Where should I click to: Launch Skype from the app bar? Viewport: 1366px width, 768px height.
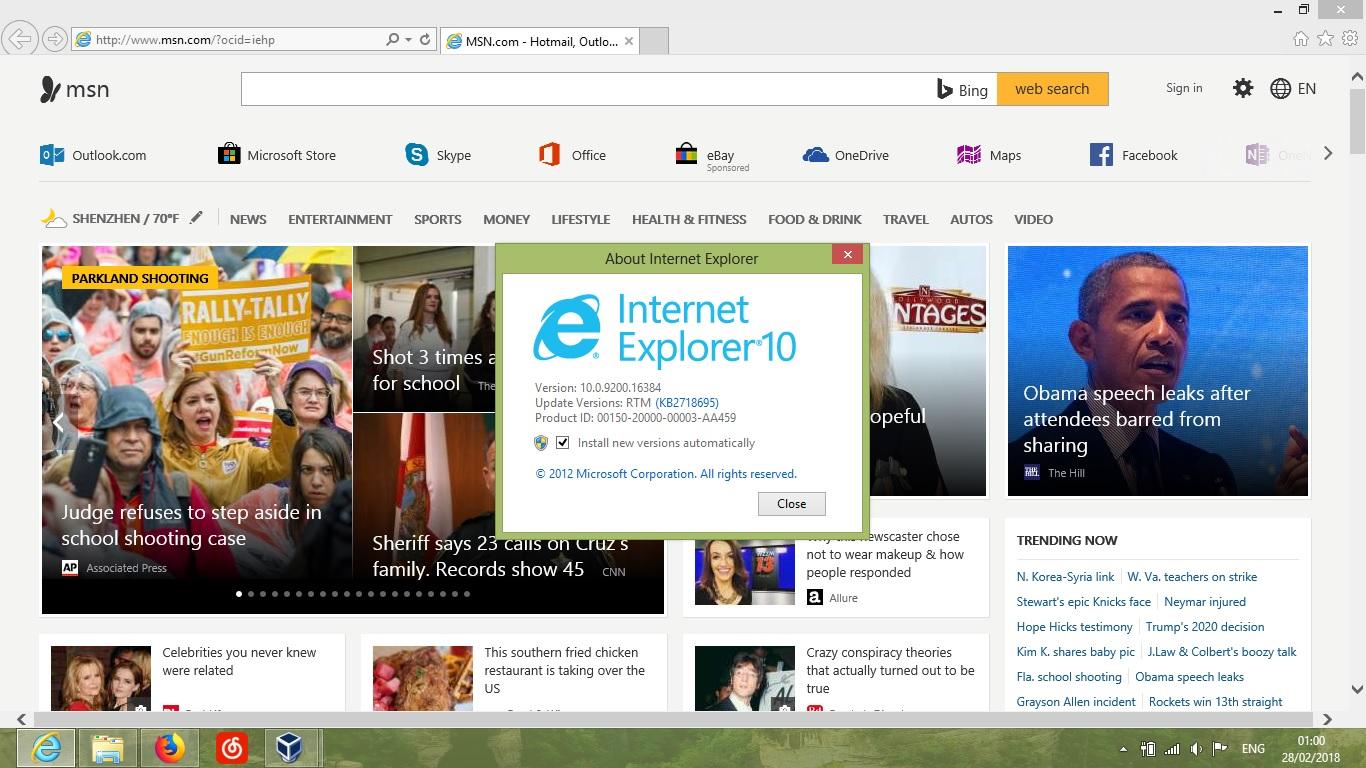[437, 155]
